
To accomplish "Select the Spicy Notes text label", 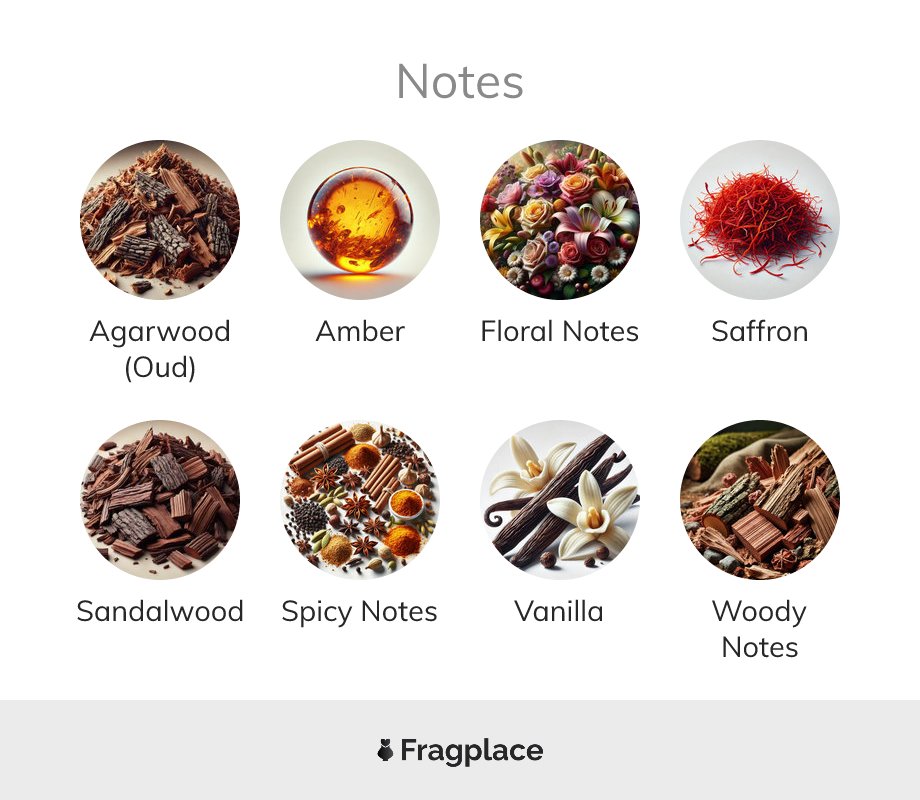I will (359, 613).
